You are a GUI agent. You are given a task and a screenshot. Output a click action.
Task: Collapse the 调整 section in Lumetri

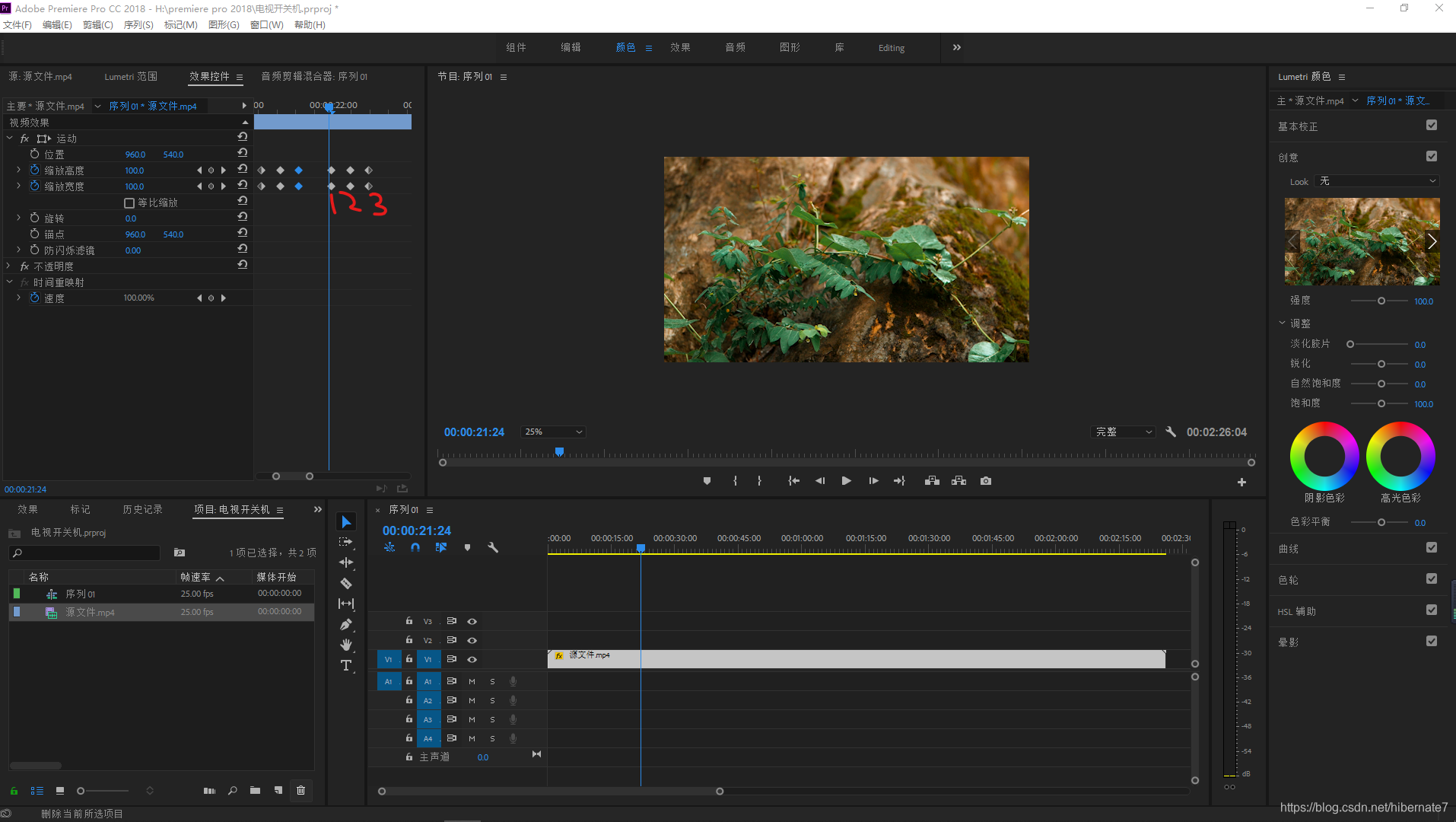pyautogui.click(x=1282, y=323)
